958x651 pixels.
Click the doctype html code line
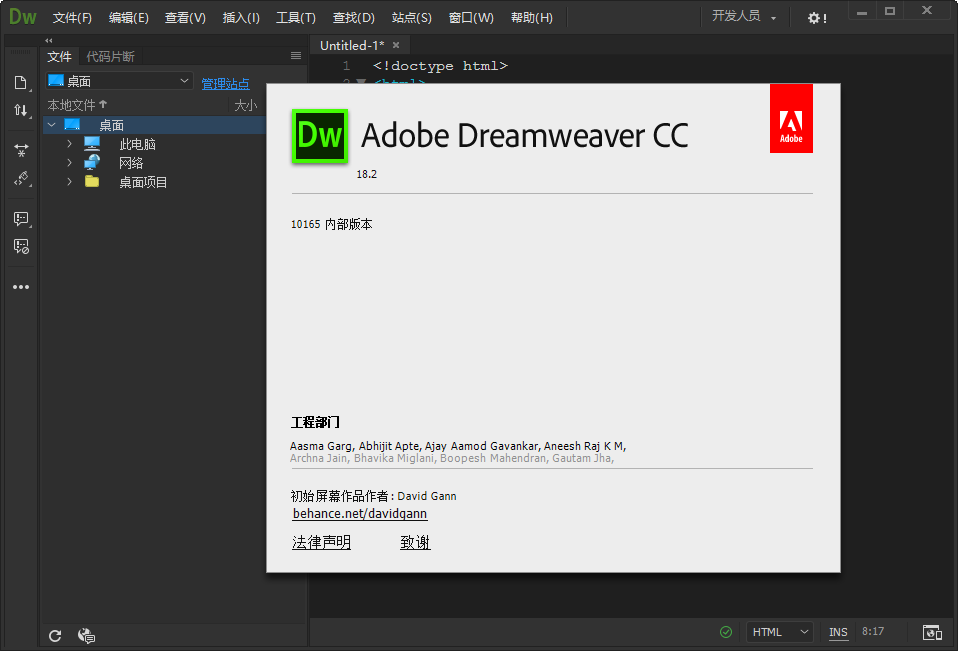440,65
